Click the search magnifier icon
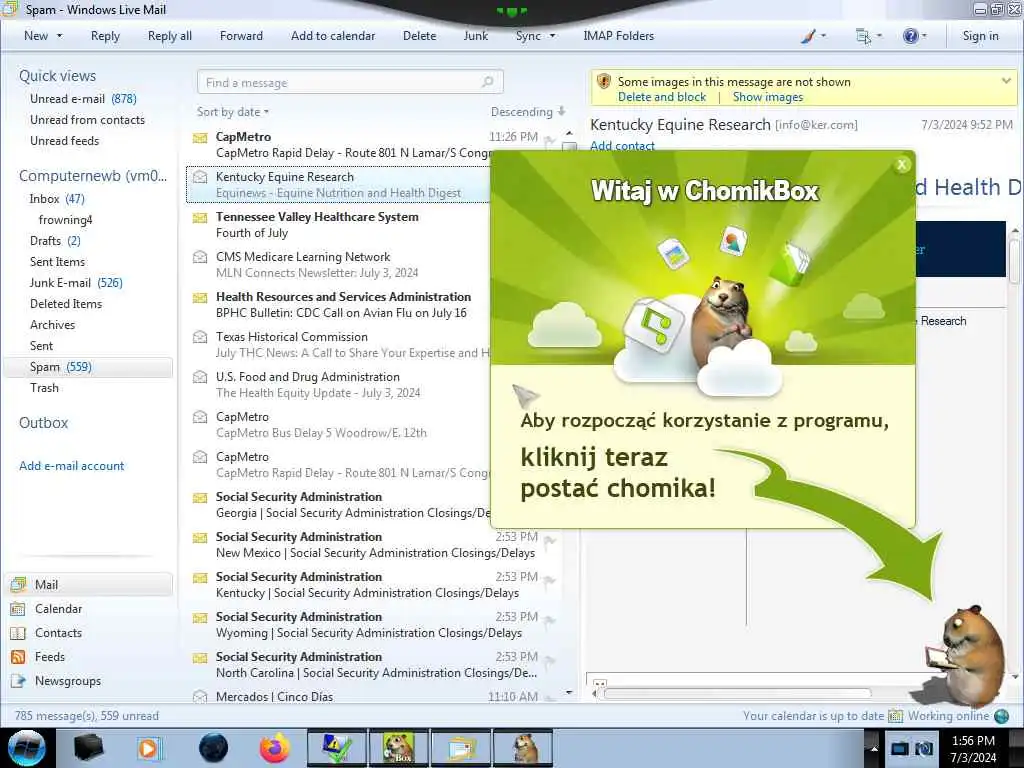Screen dimensions: 1024x768 [x=488, y=82]
